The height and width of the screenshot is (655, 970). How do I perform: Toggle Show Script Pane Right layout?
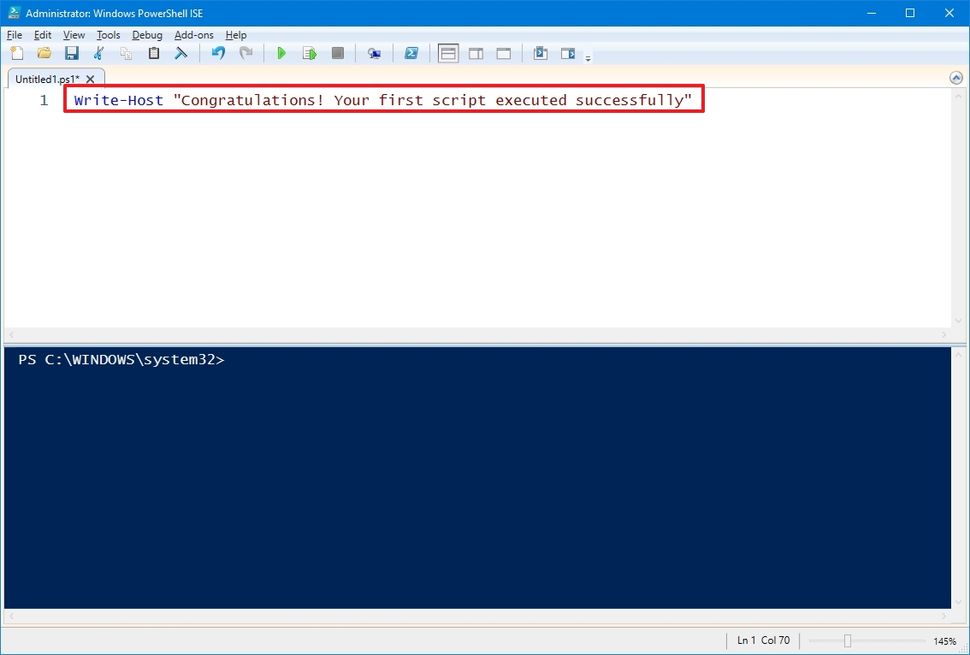click(x=474, y=53)
